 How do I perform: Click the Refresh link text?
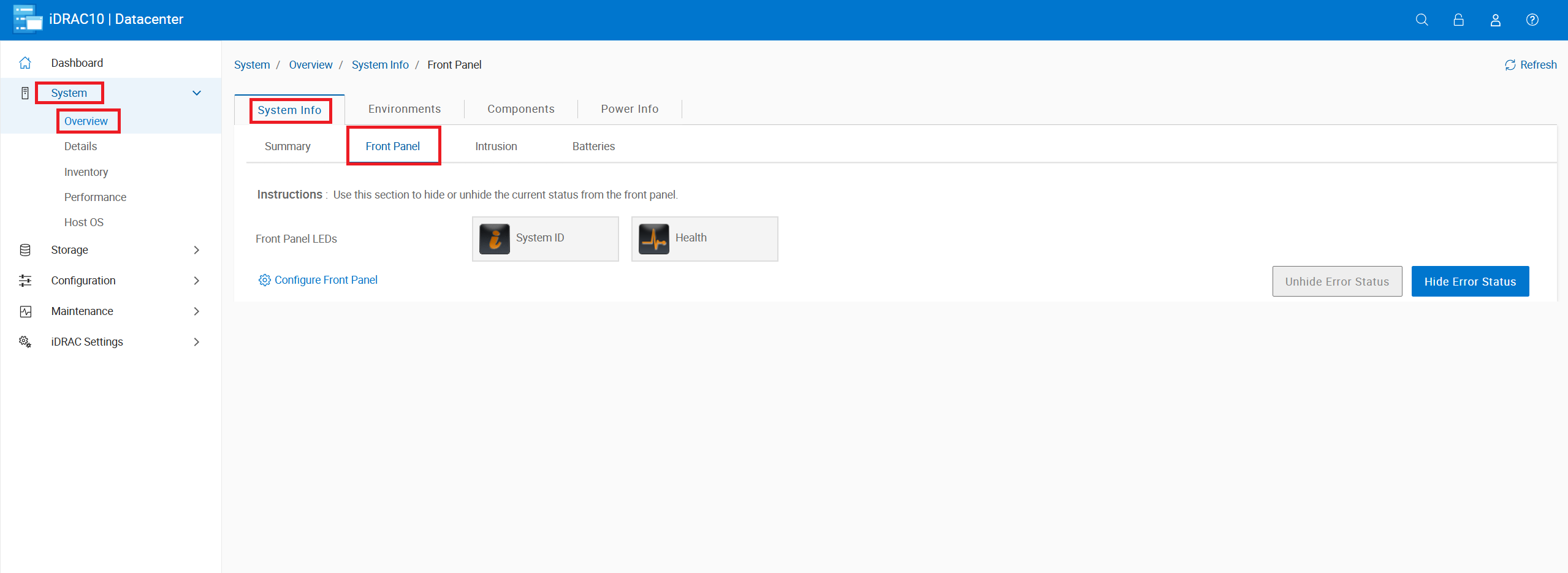(1538, 65)
